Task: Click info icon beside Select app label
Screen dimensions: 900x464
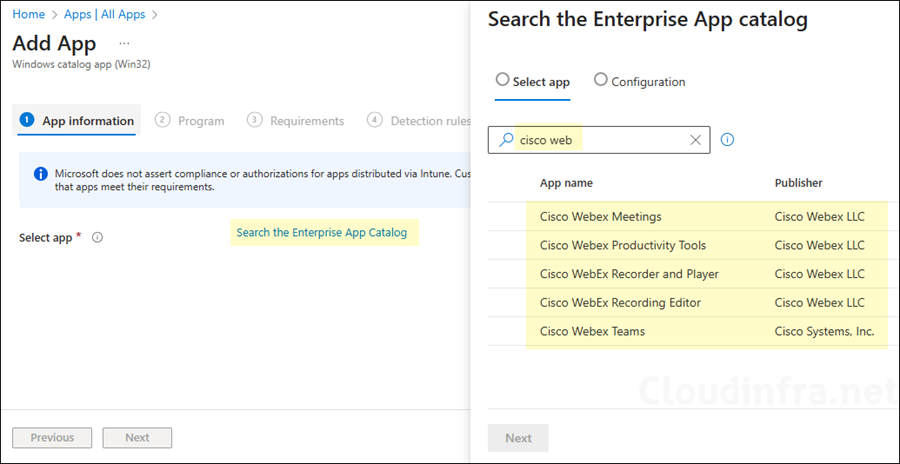Action: (x=98, y=238)
